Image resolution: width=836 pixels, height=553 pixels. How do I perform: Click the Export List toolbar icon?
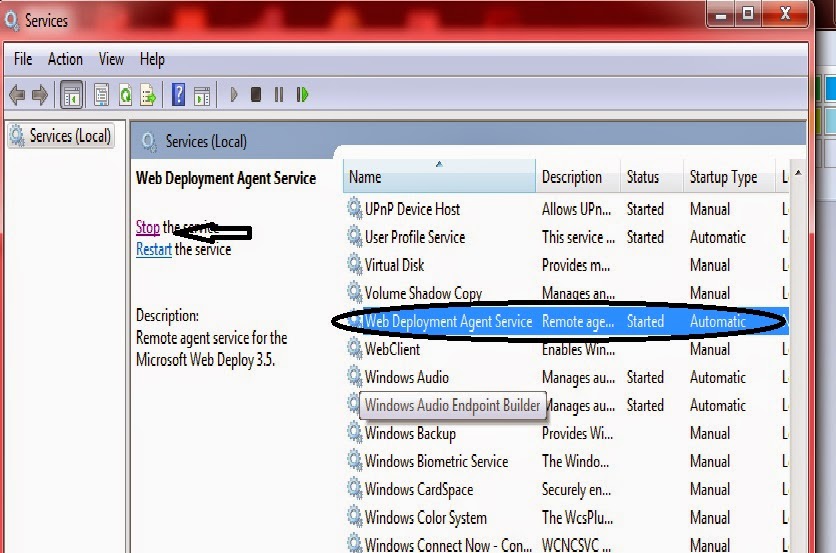click(148, 95)
